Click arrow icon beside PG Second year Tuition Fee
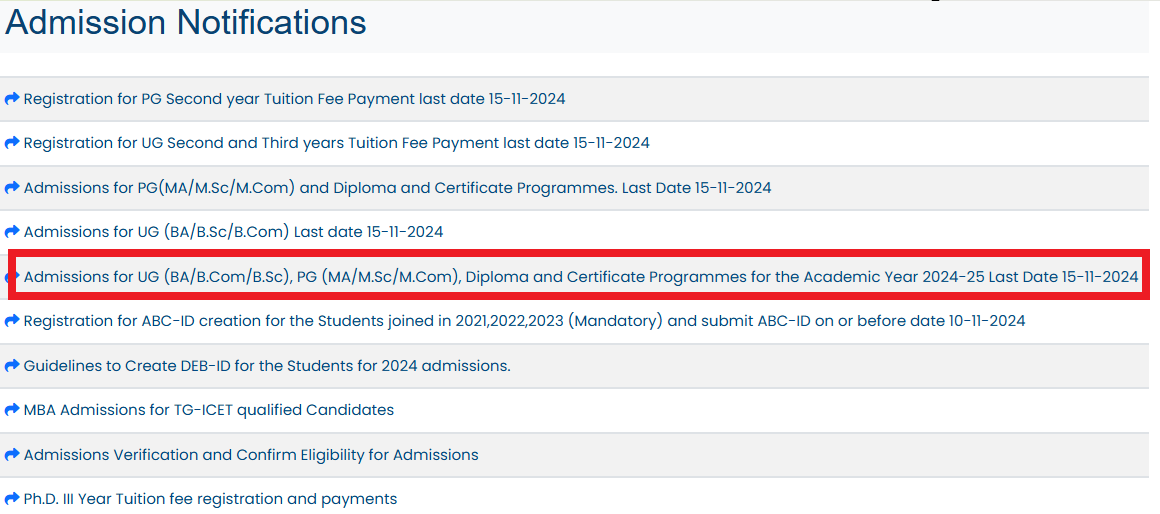This screenshot has width=1160, height=514. click(12, 99)
